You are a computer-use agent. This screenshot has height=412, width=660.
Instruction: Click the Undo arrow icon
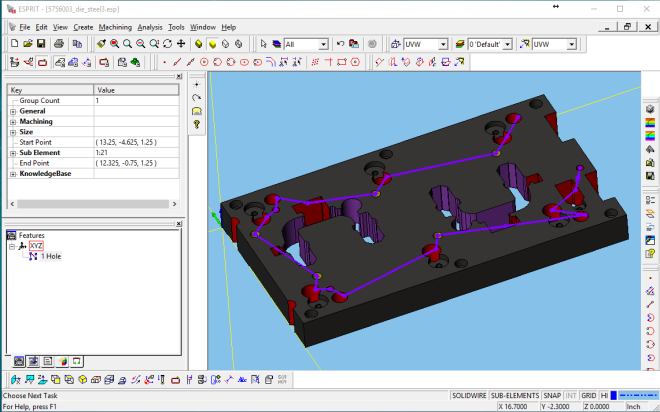click(341, 44)
